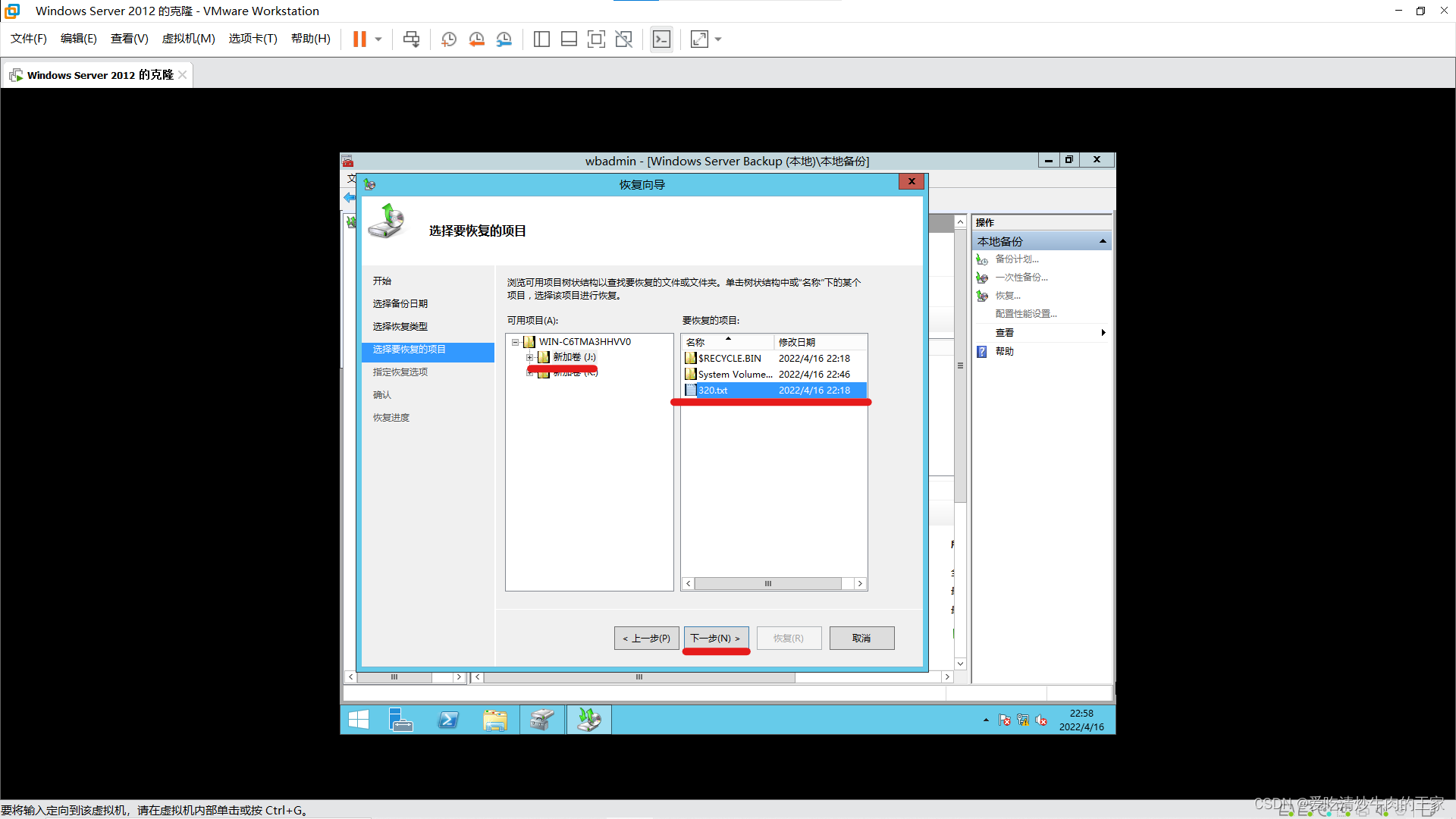Click the console view terminal icon

coord(661,39)
